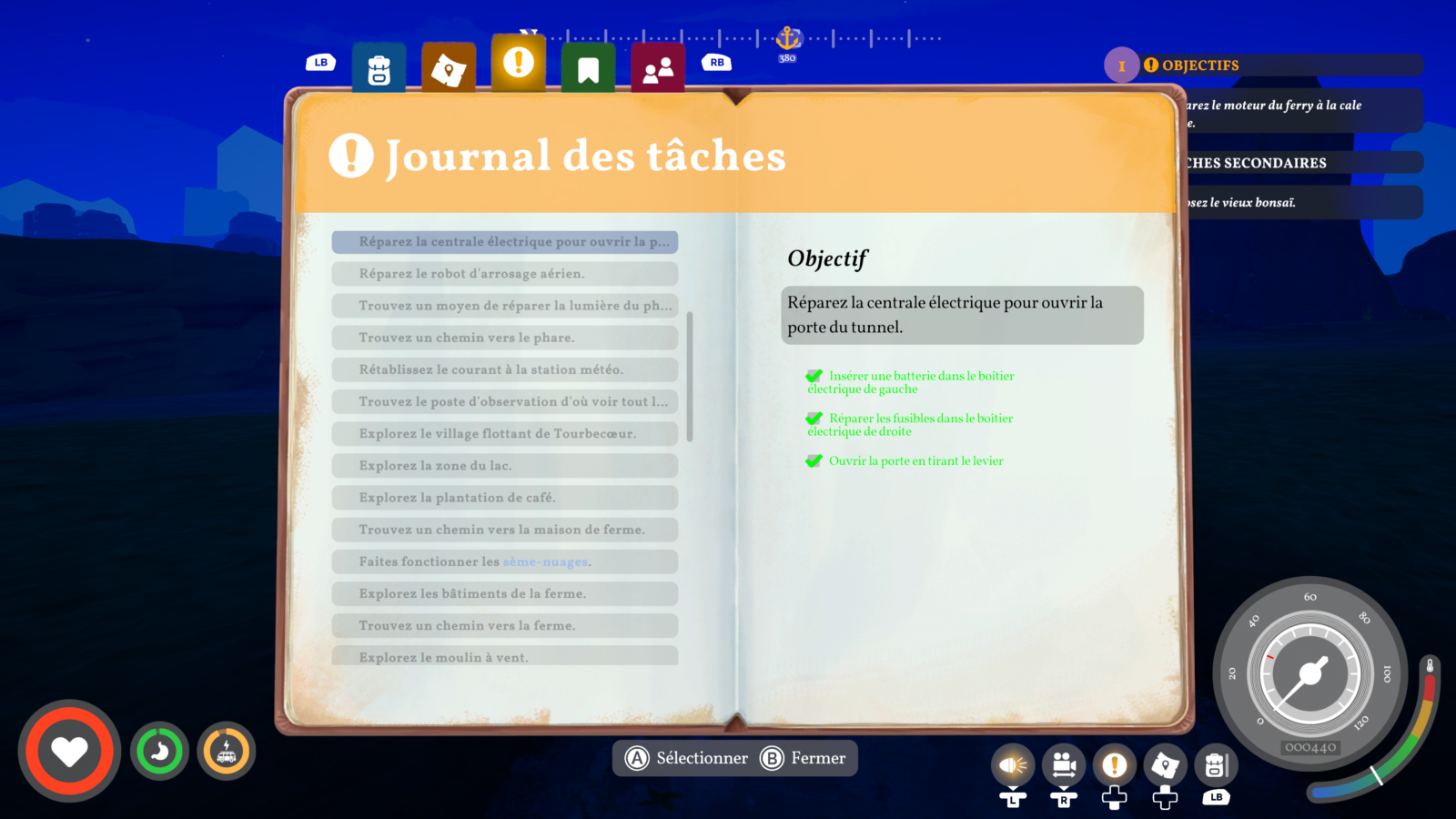Select task 'Explorez le village flottant de Tourbecœur'
The height and width of the screenshot is (819, 1456).
(x=505, y=433)
